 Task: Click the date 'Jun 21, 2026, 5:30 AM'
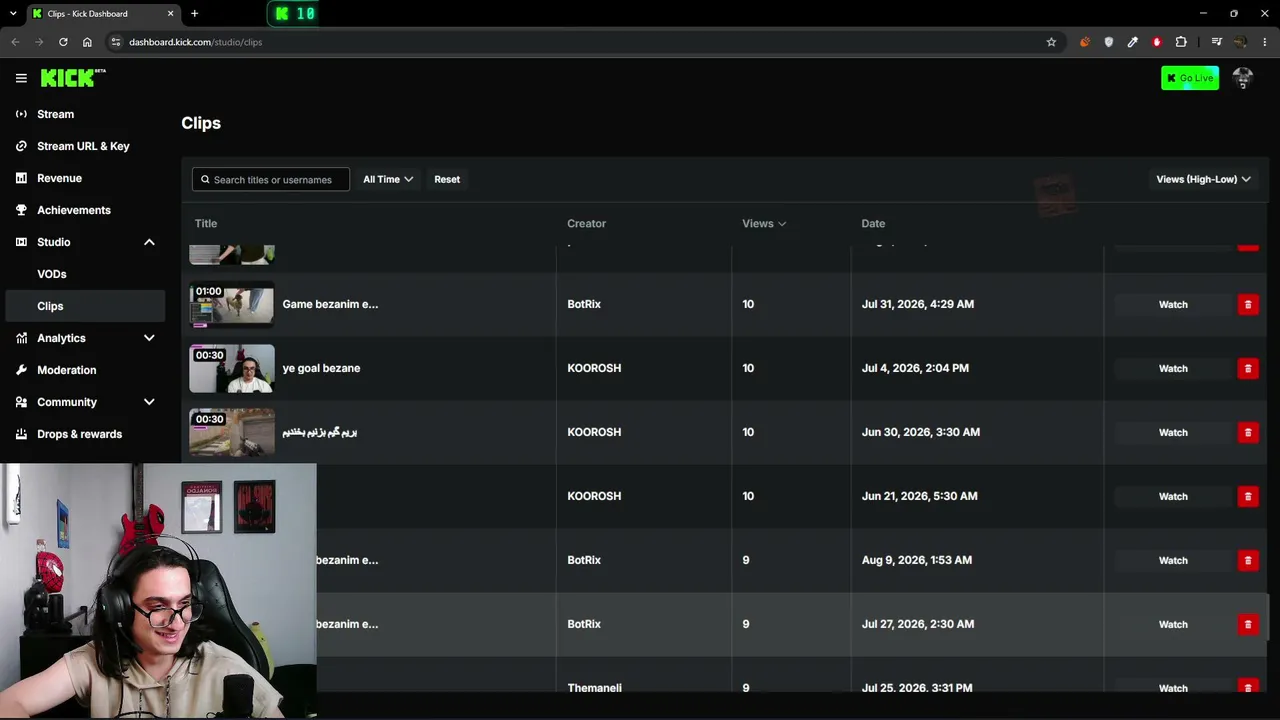coord(919,496)
